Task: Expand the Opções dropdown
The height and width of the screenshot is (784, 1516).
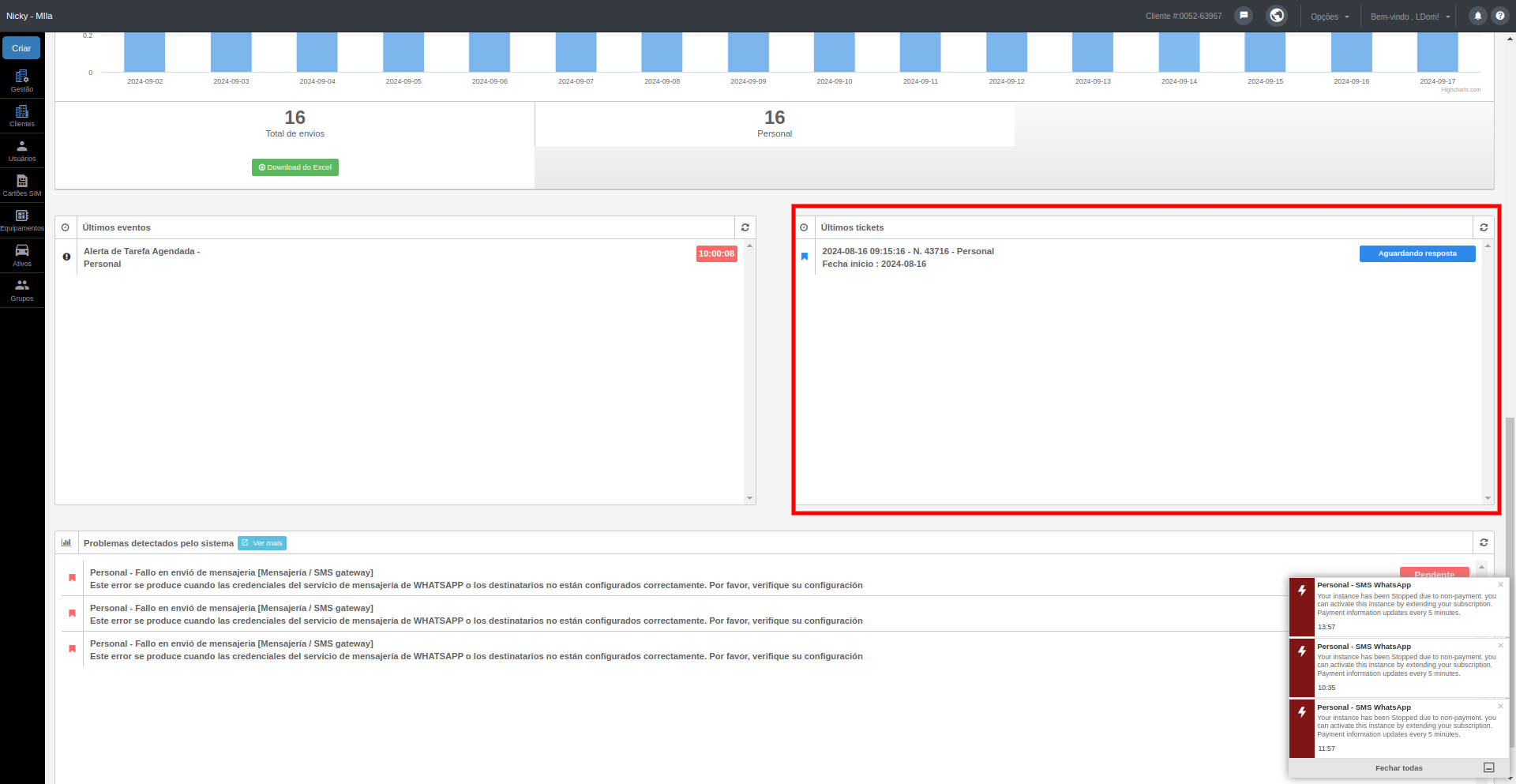Action: click(x=1330, y=17)
